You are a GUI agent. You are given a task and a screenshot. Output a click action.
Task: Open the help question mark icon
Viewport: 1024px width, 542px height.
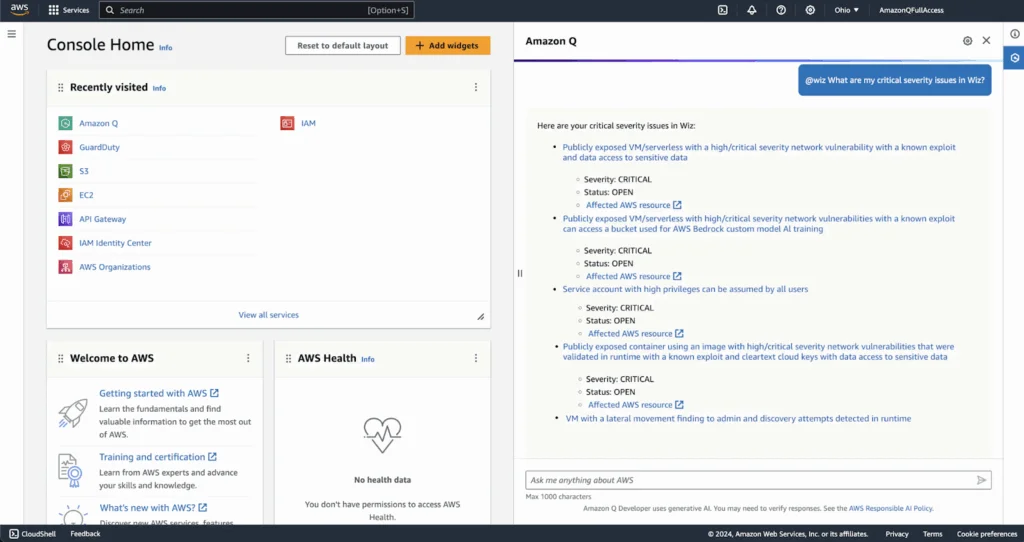[781, 10]
